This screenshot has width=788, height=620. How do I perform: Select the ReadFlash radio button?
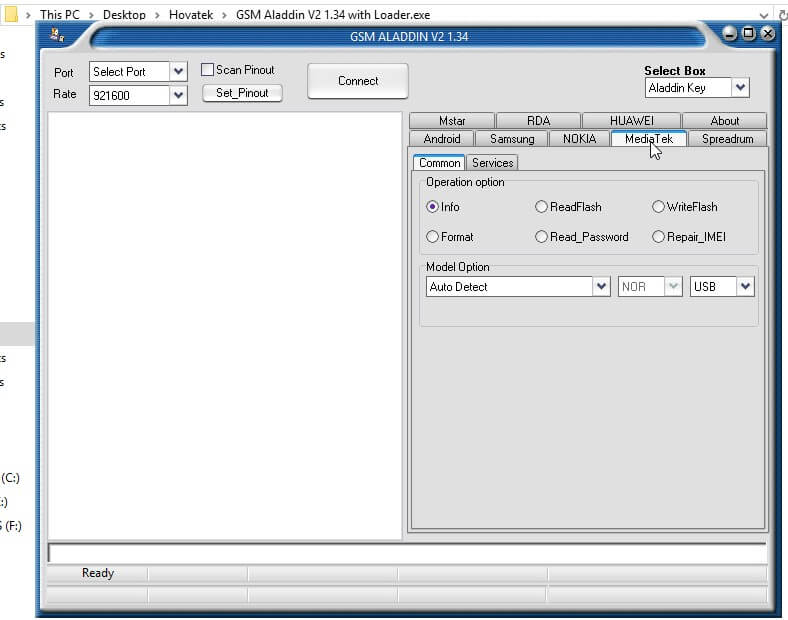[541, 206]
